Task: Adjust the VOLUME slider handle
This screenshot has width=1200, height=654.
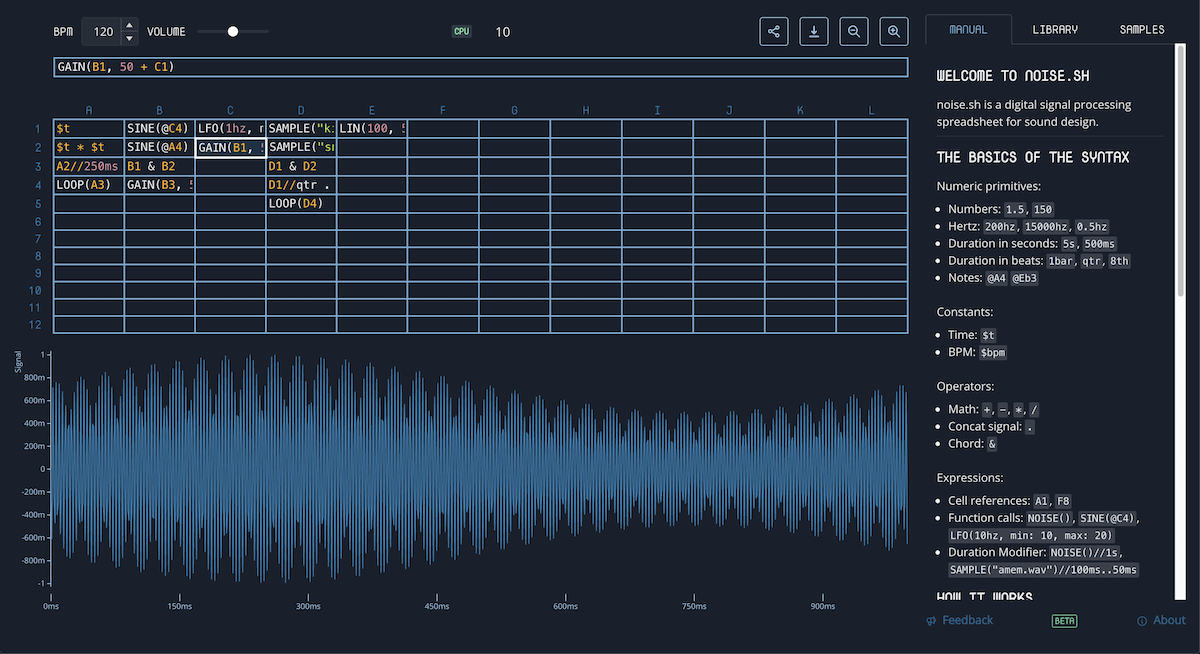Action: pyautogui.click(x=233, y=31)
